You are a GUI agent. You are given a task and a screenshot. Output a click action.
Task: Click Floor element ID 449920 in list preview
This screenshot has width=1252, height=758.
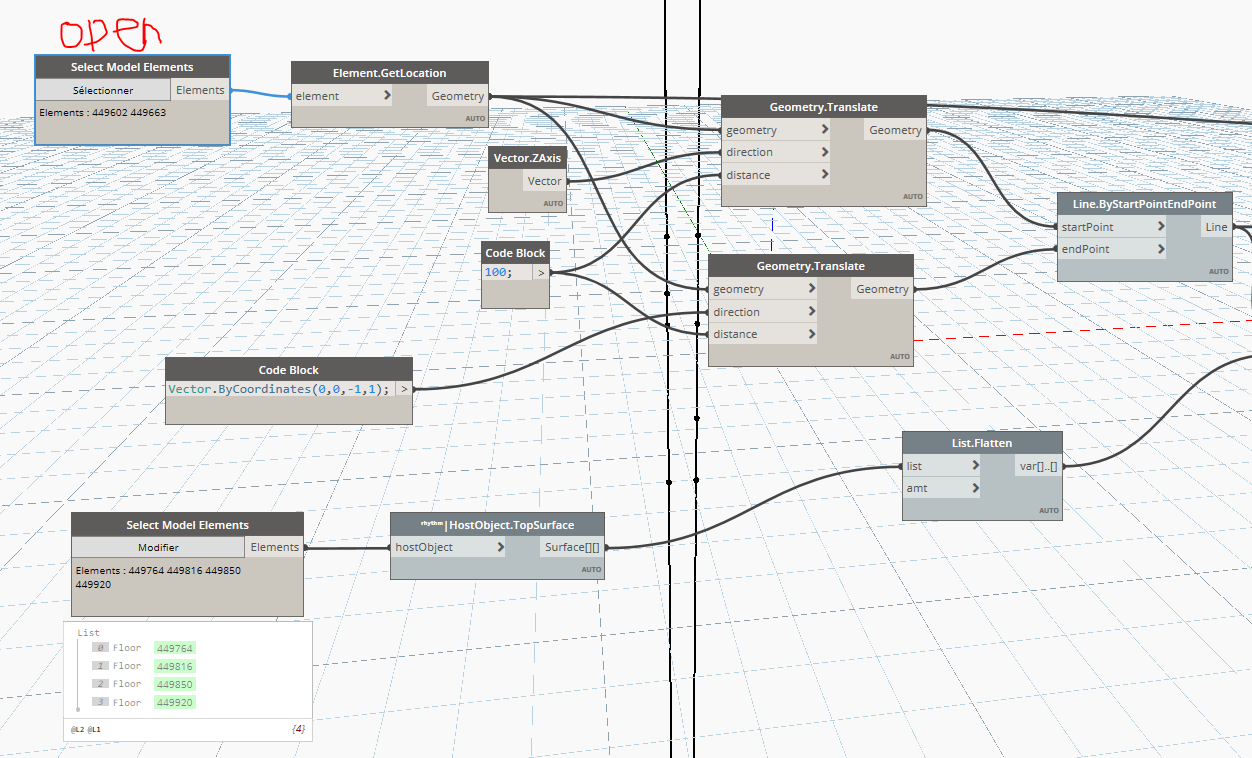(175, 702)
